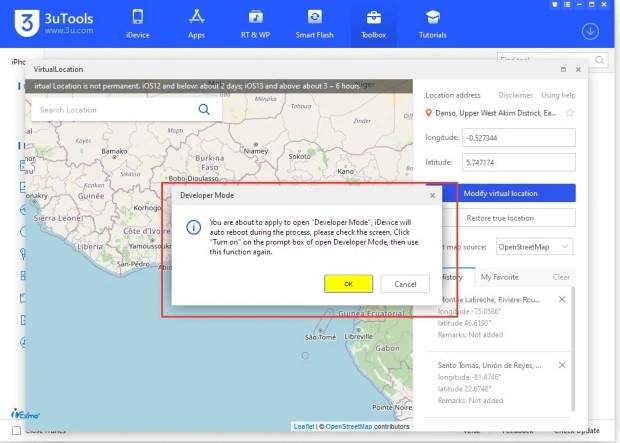Click the longitude input field
Screen dimensions: 620x443
(519, 138)
